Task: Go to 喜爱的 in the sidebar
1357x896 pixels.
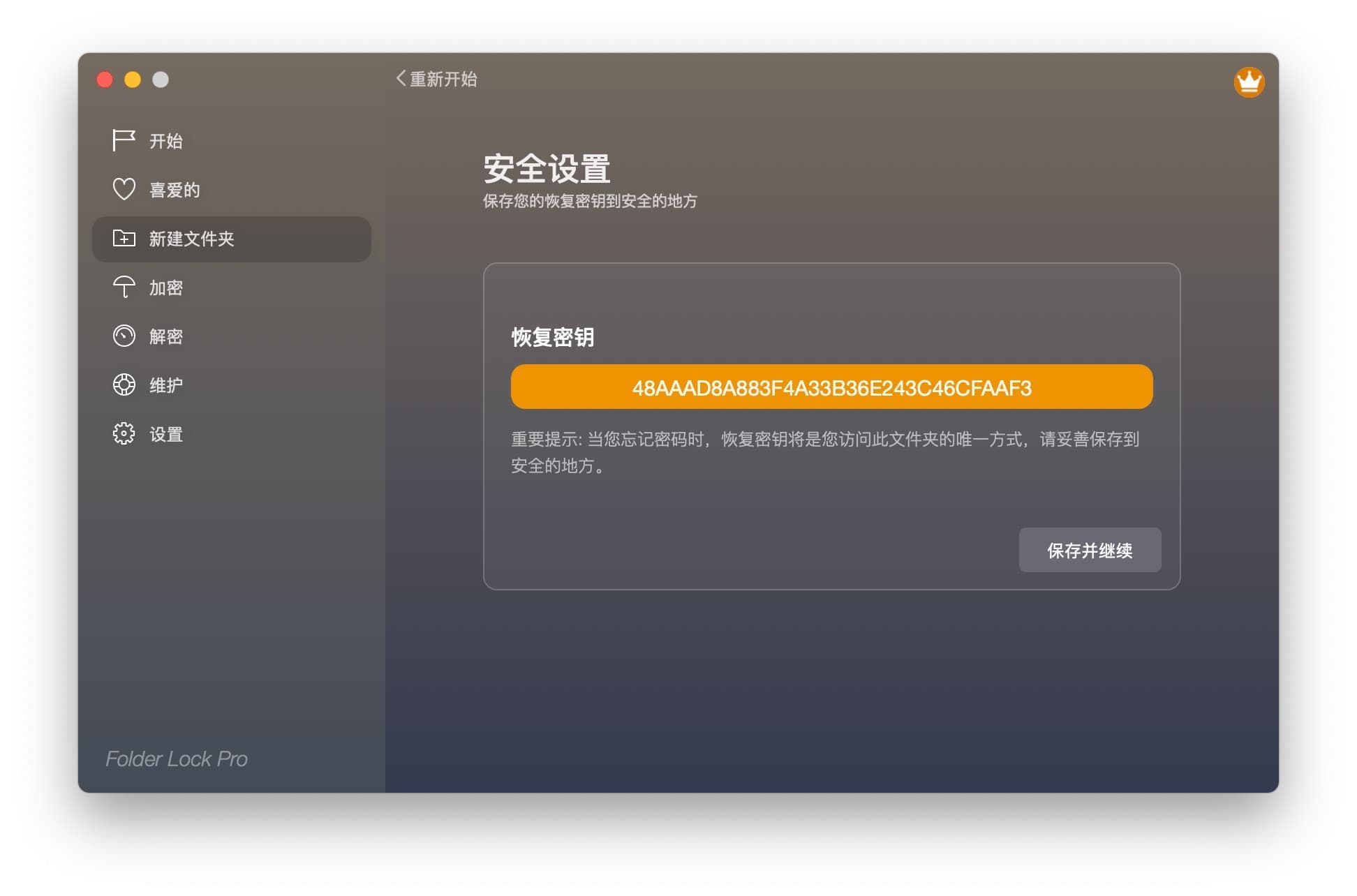Action: 232,190
